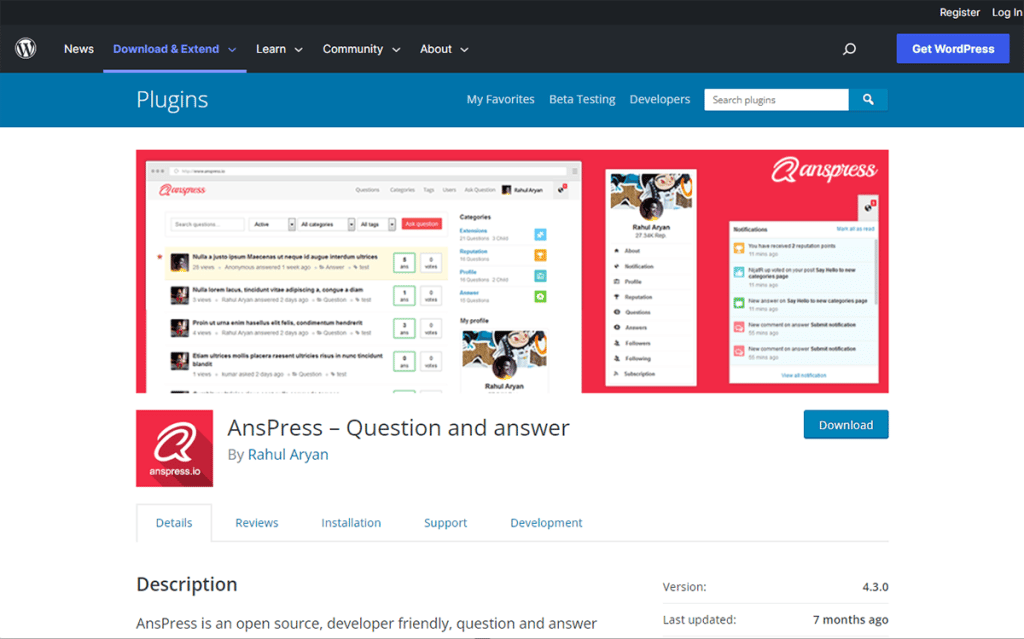This screenshot has height=639, width=1024.
Task: Download the AnsPress plugin
Action: (x=846, y=425)
